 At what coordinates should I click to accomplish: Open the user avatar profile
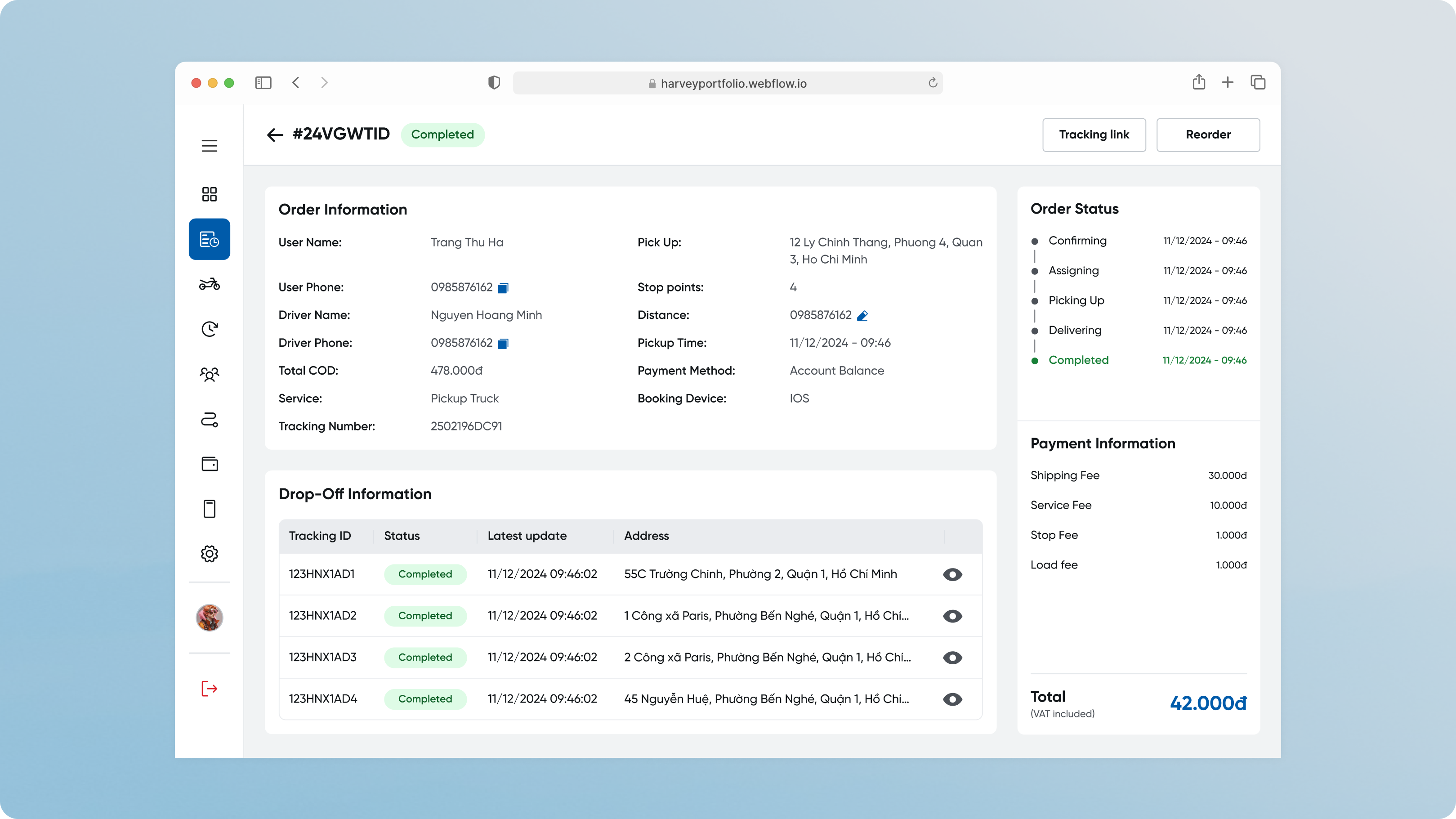tap(209, 617)
